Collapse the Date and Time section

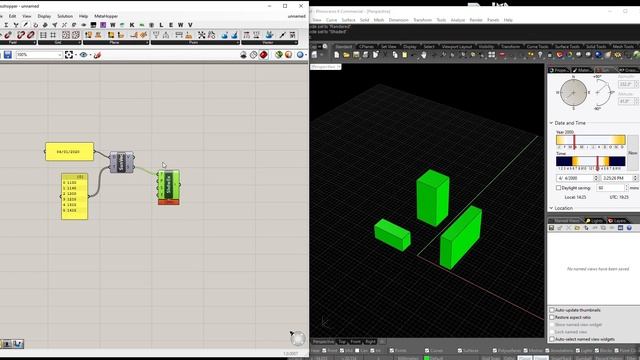click(551, 123)
